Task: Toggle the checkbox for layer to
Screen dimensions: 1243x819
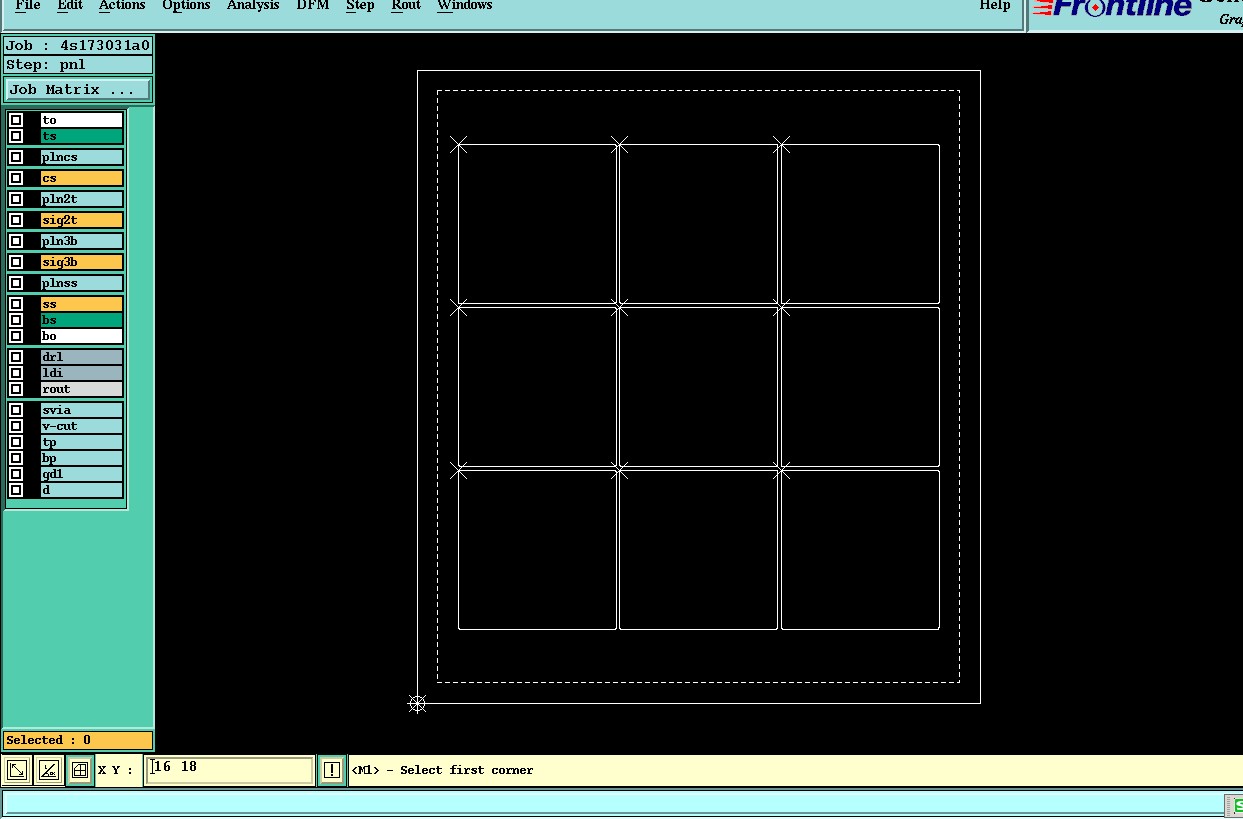Action: pyautogui.click(x=16, y=120)
